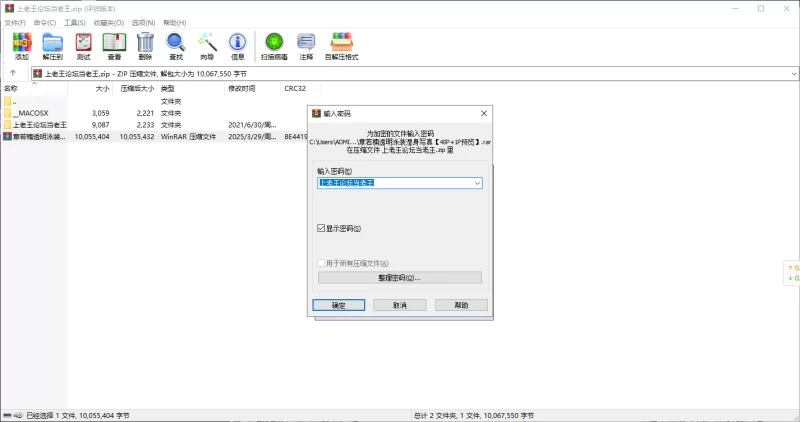This screenshot has width=800, height=422.
Task: Open the 文件(F) menu
Action: pos(15,22)
